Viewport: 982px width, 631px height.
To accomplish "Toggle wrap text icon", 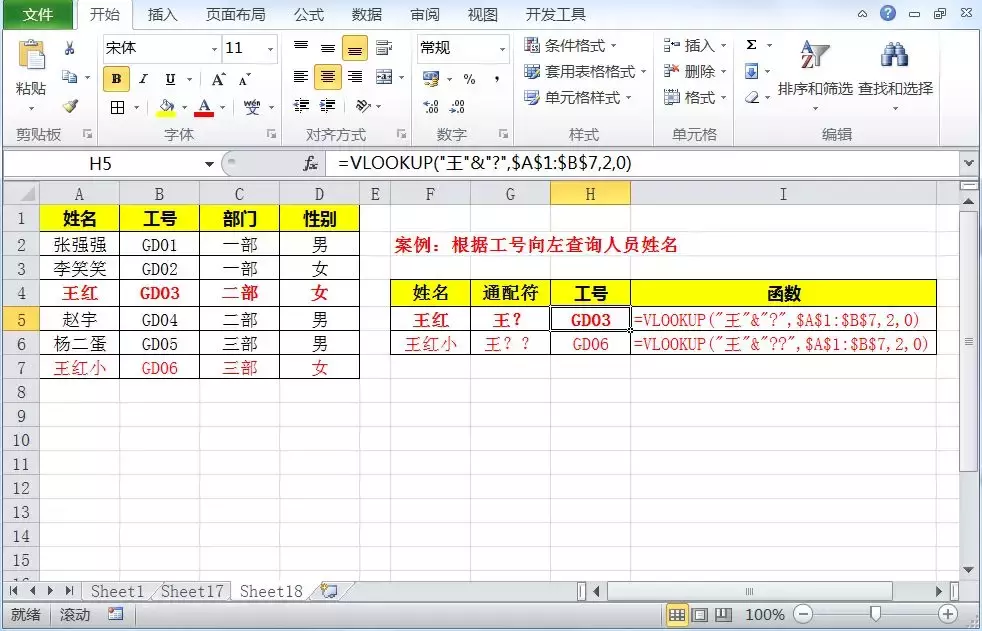I will click(384, 48).
